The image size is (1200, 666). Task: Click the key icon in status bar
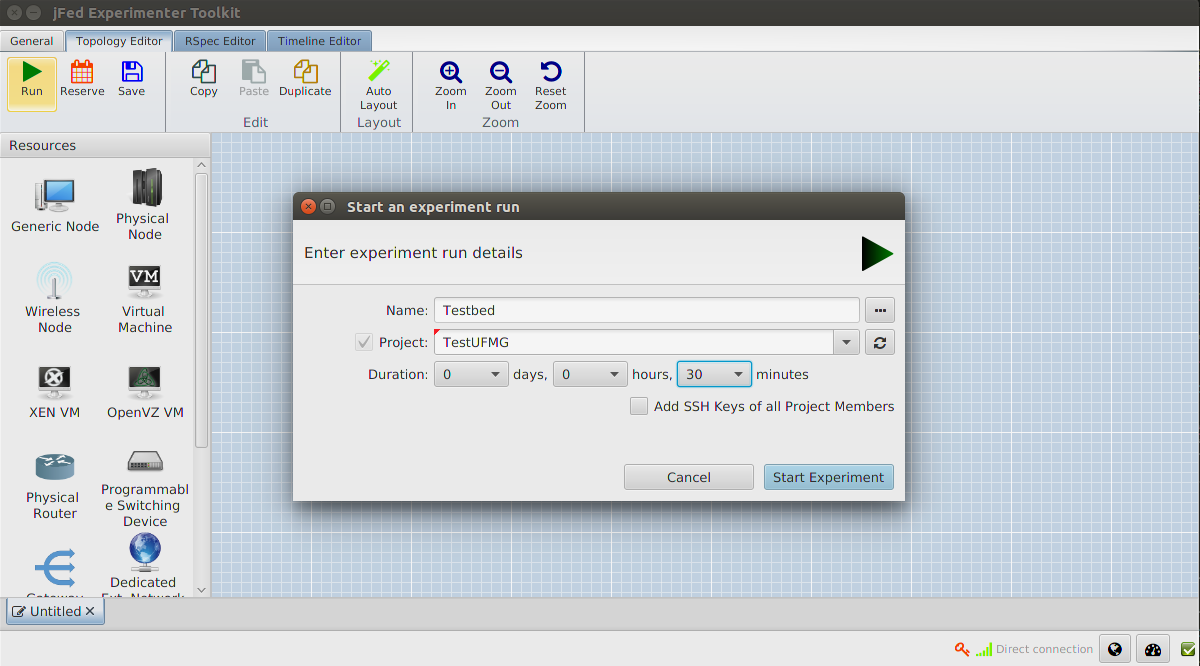(962, 649)
